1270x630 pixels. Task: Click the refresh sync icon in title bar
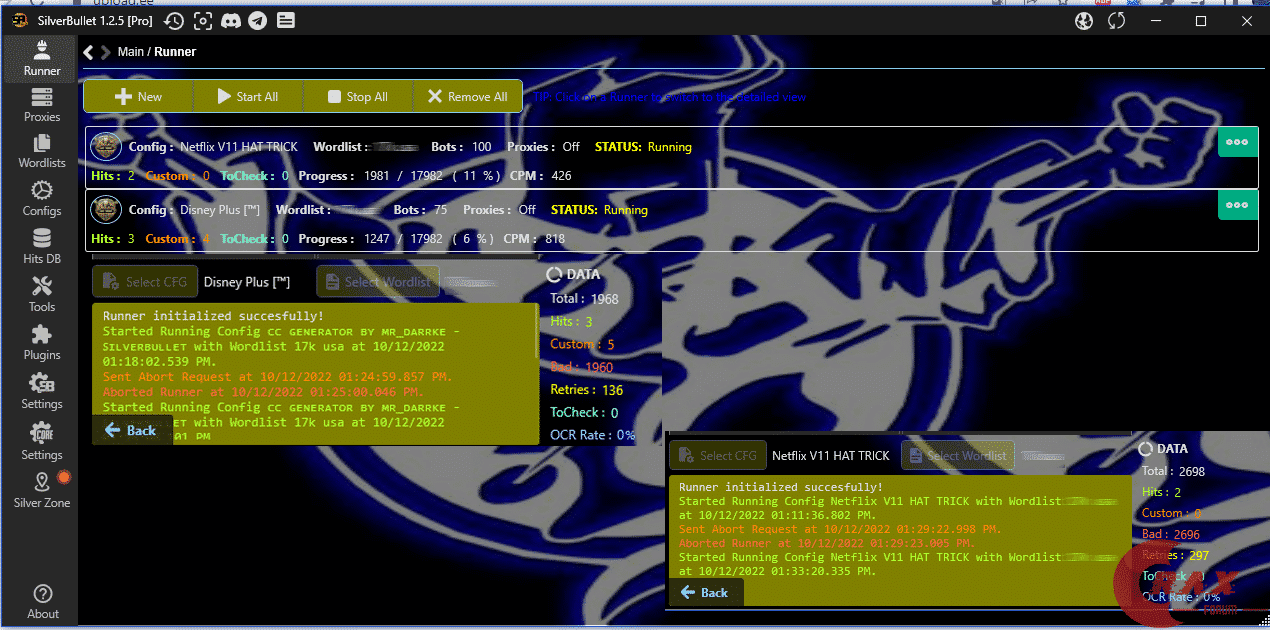pos(1117,20)
